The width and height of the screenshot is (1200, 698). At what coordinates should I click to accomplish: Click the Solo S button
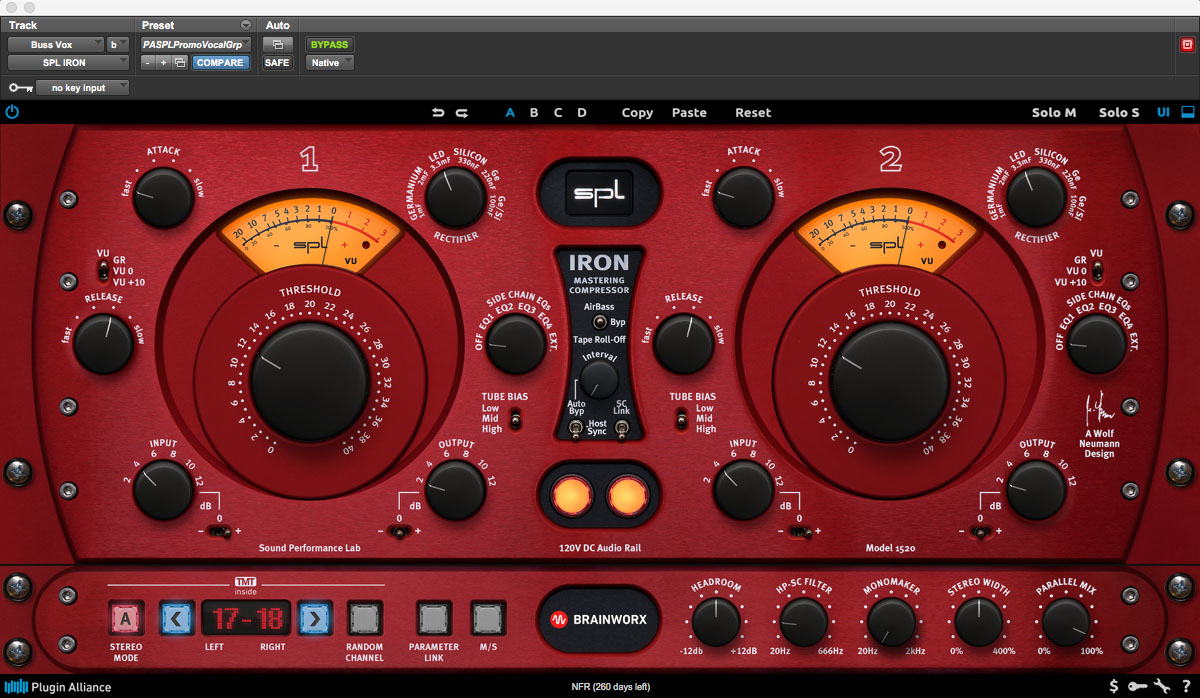pos(1119,113)
